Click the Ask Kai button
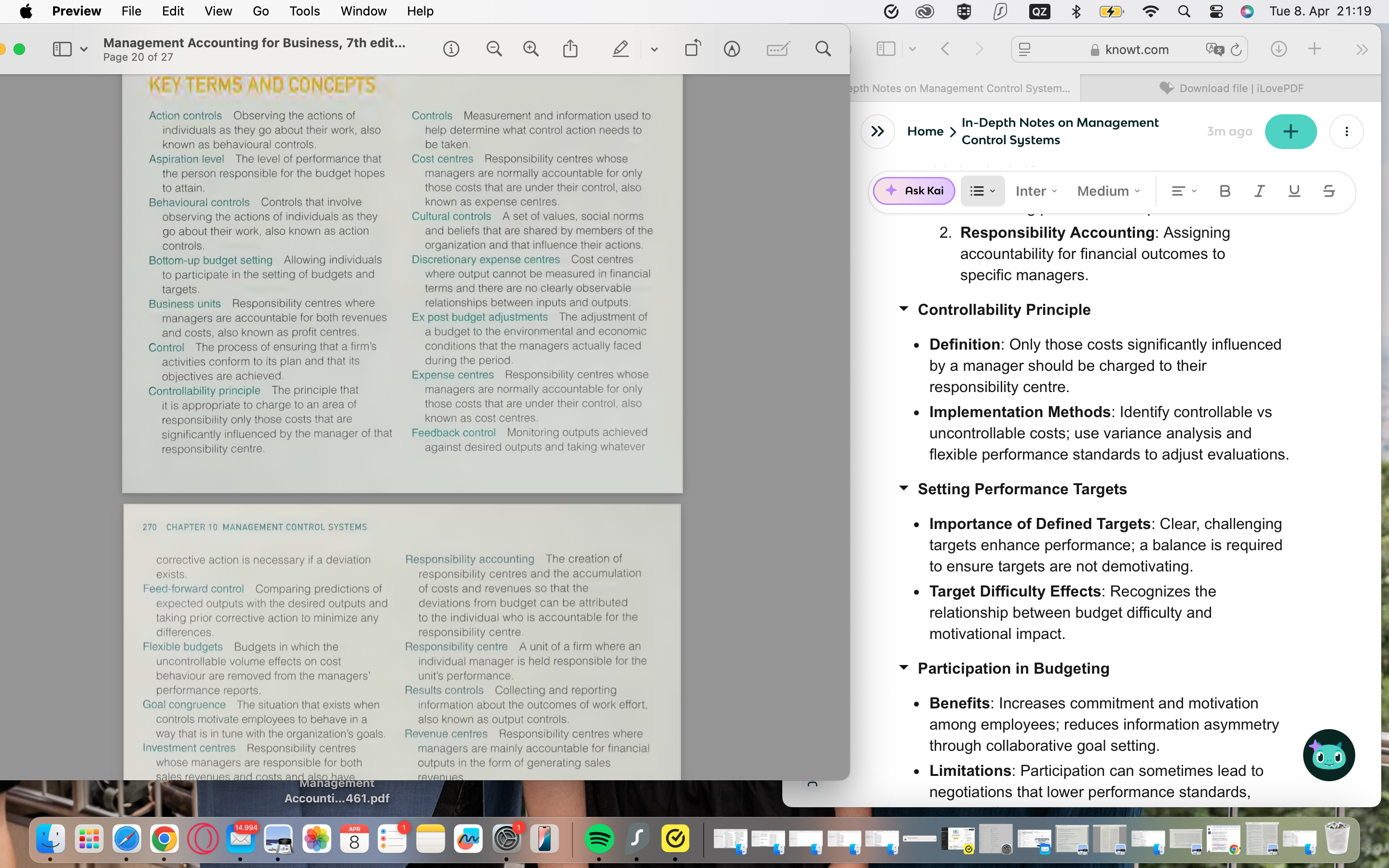1389x868 pixels. (x=914, y=190)
